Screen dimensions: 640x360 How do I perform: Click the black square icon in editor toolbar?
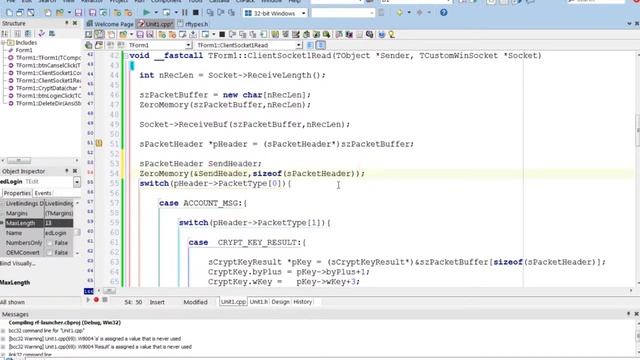222,35
